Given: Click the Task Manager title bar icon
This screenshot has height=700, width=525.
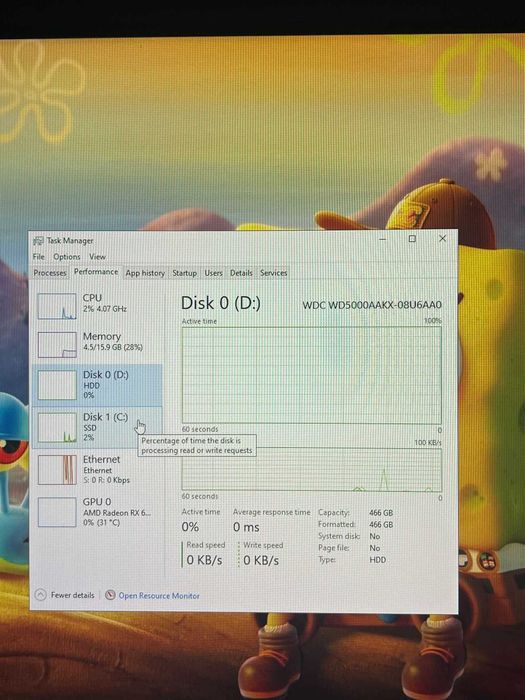Looking at the screenshot, I should pos(38,241).
